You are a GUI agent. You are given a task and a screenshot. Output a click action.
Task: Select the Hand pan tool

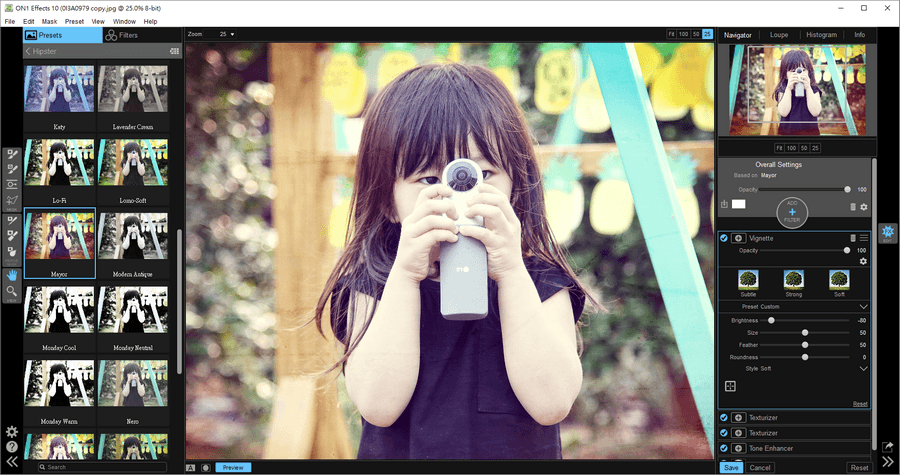(12, 276)
